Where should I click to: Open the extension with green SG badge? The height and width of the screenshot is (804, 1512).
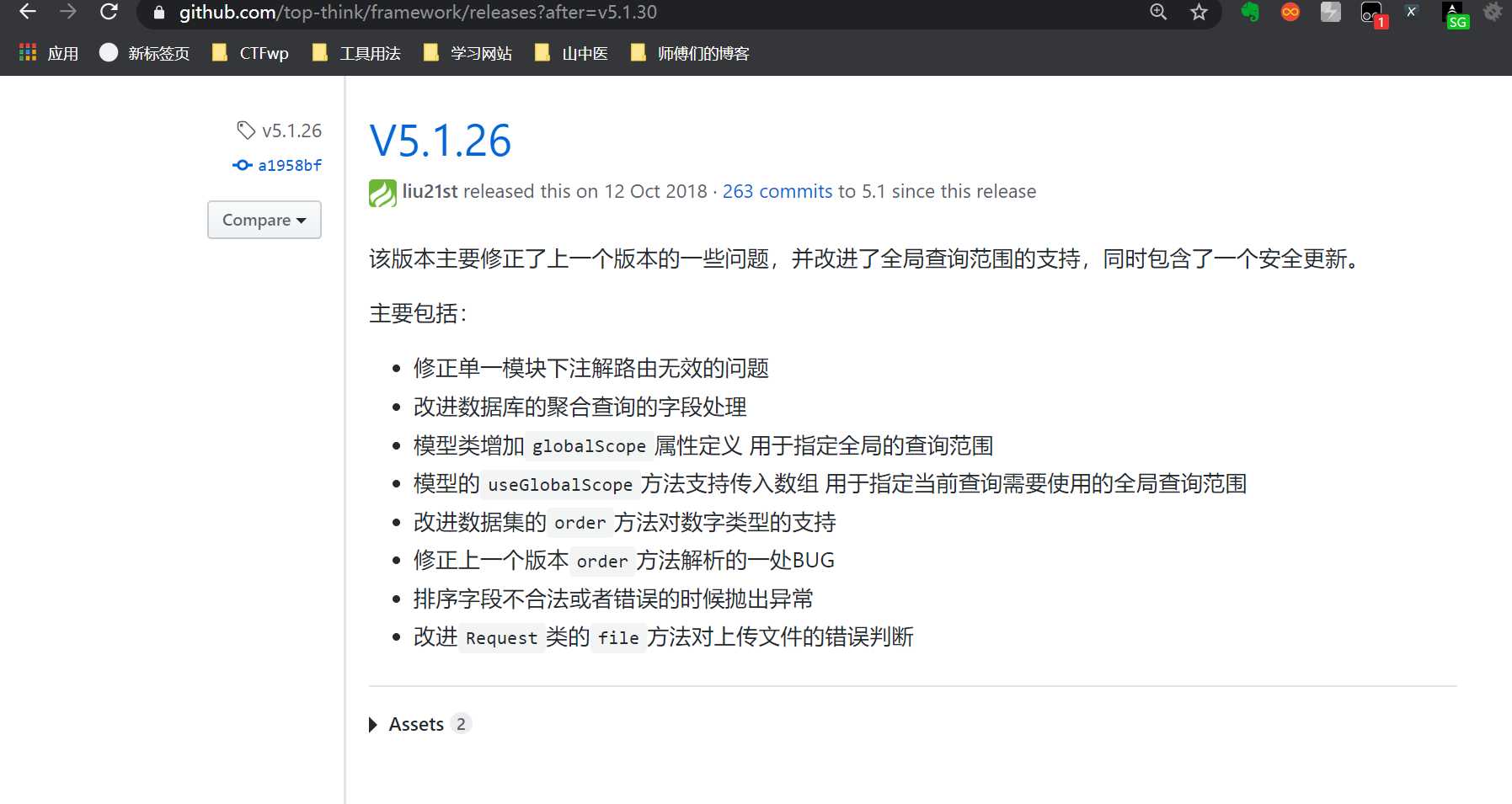(1455, 15)
